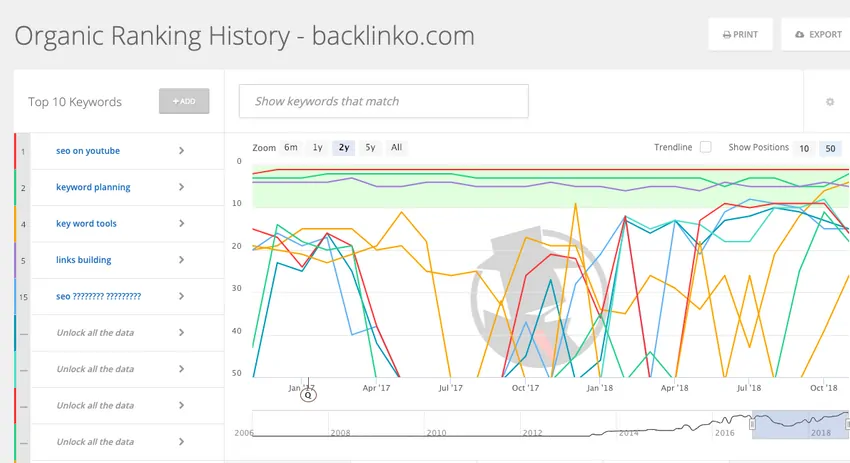Open the 'links building' keyword link
The image size is (850, 463).
point(83,260)
